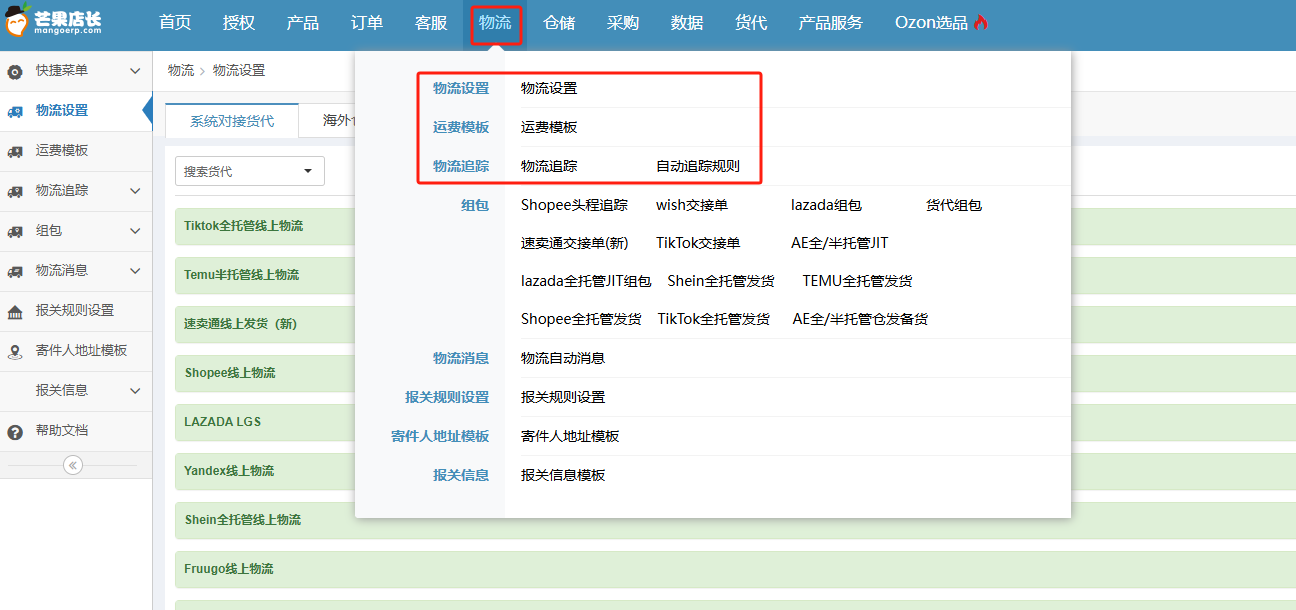
Task: Select 自动追踪规则 in the dropdown menu
Action: pyautogui.click(x=697, y=166)
